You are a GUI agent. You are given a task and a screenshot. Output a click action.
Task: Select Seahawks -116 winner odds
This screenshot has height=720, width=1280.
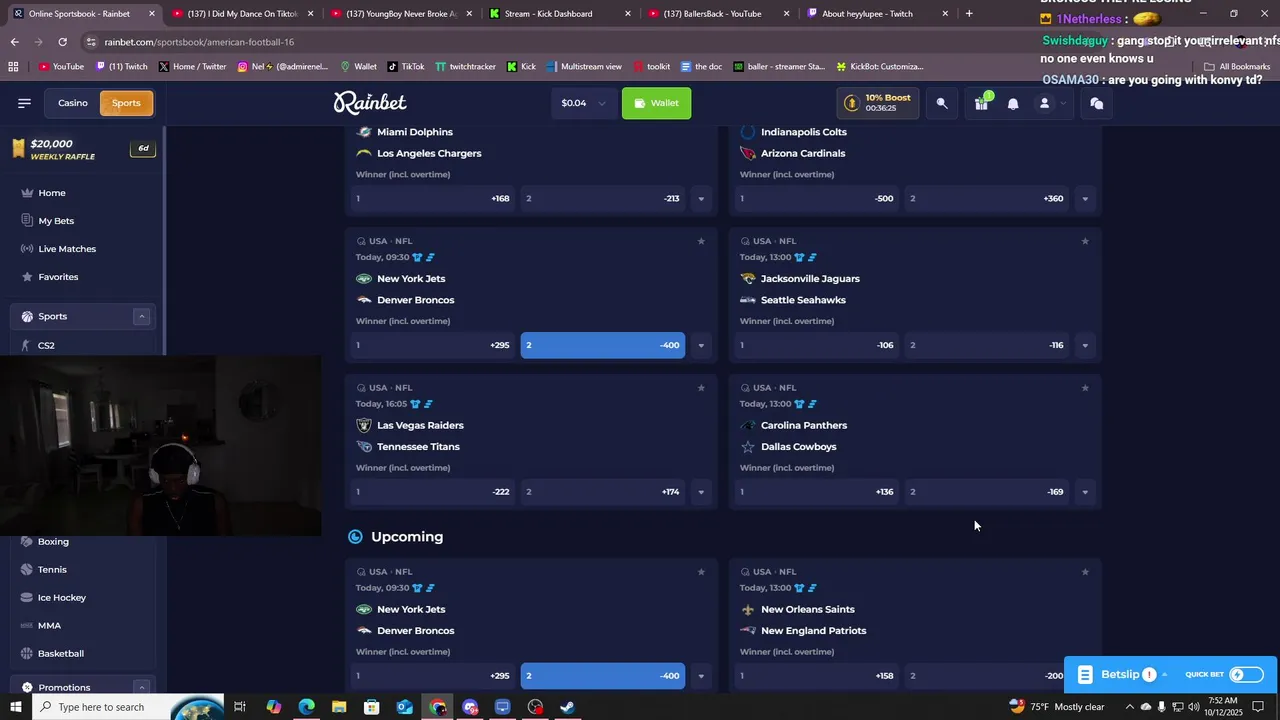tap(987, 345)
